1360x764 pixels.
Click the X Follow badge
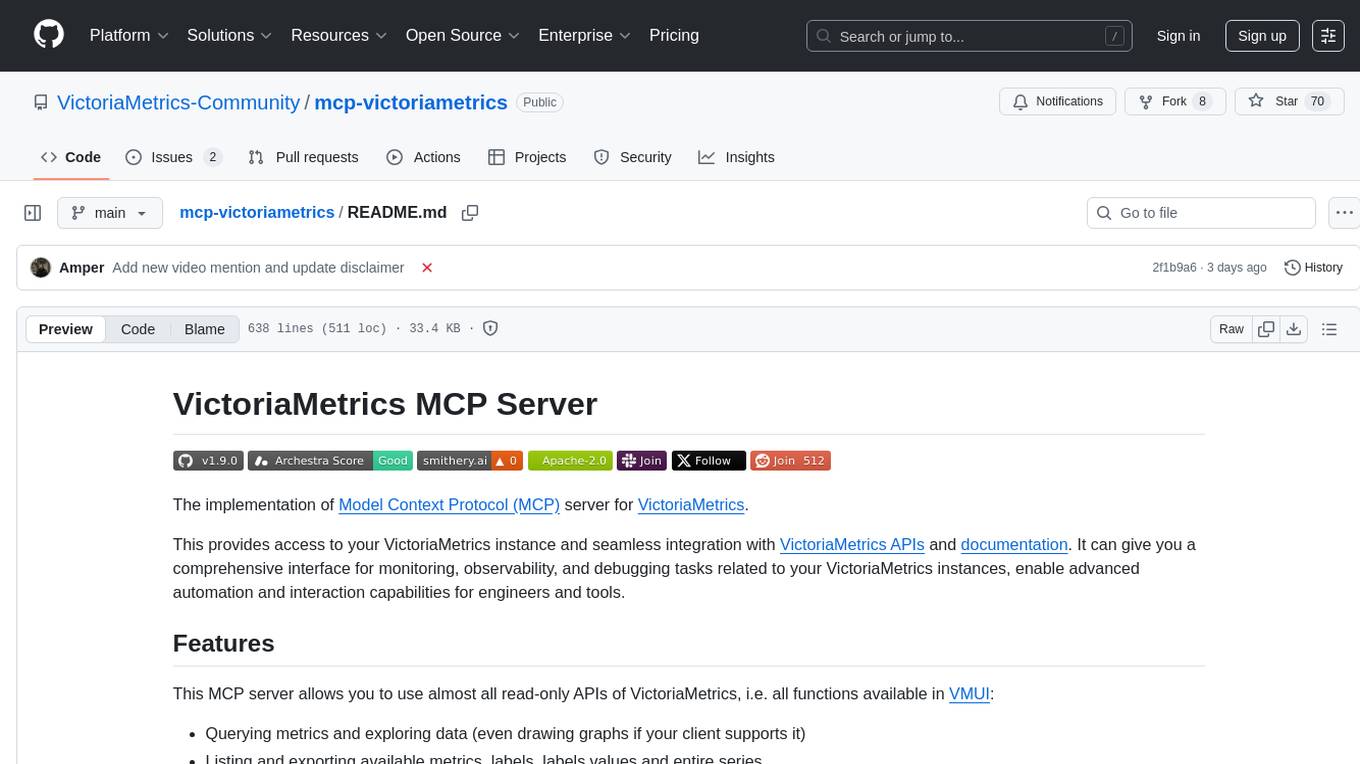pos(708,461)
